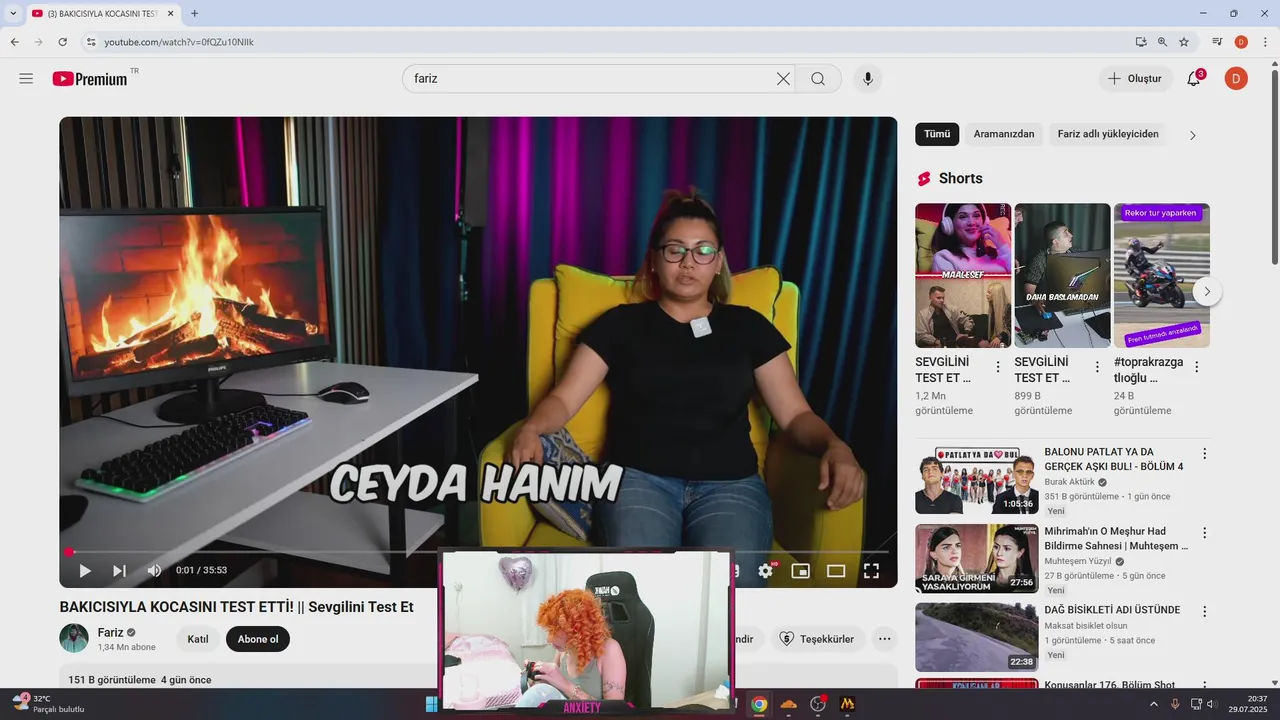The image size is (1280, 720).
Task: Open the player settings gear
Action: [766, 571]
